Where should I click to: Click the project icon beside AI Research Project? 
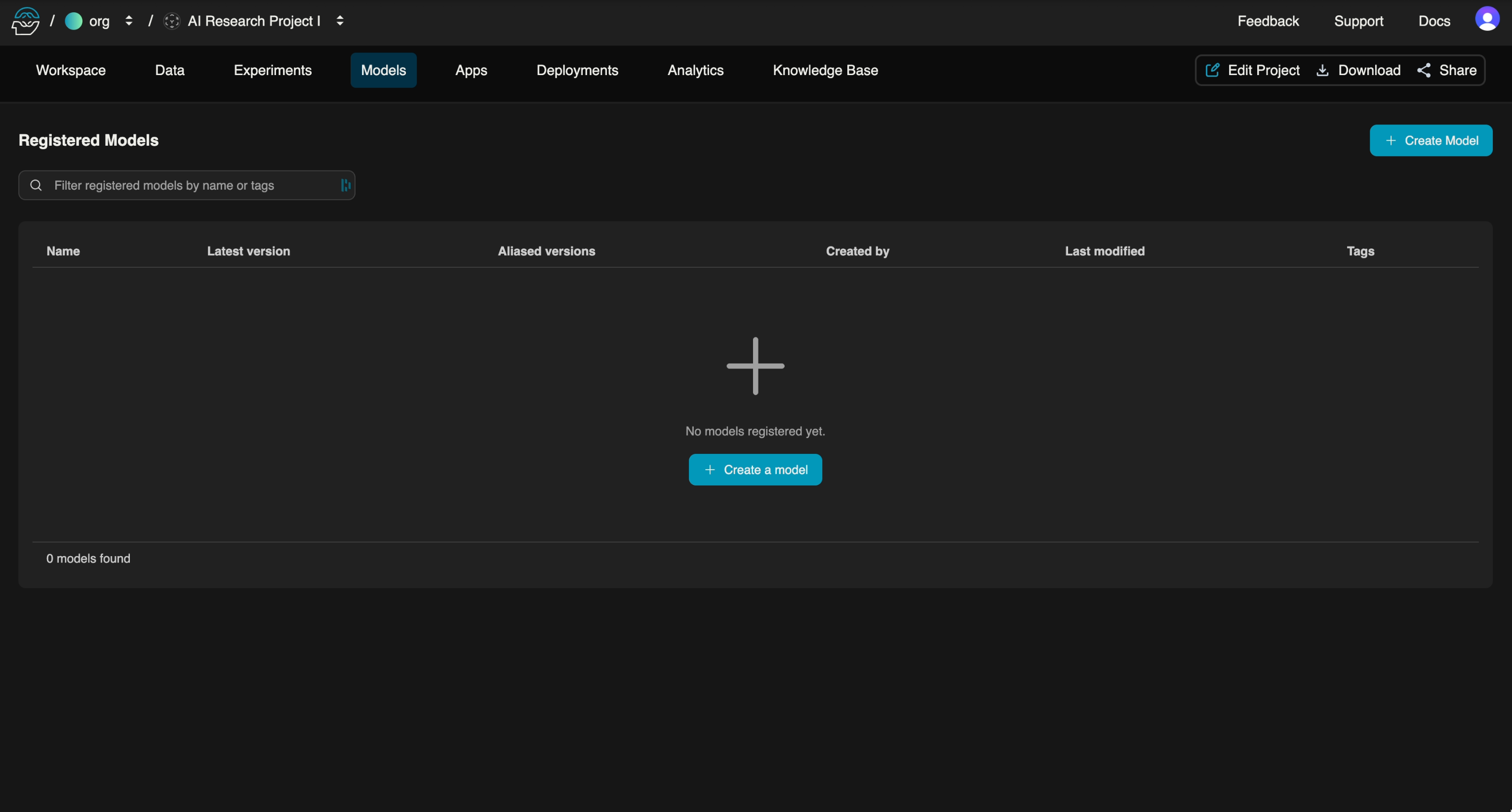coord(171,21)
